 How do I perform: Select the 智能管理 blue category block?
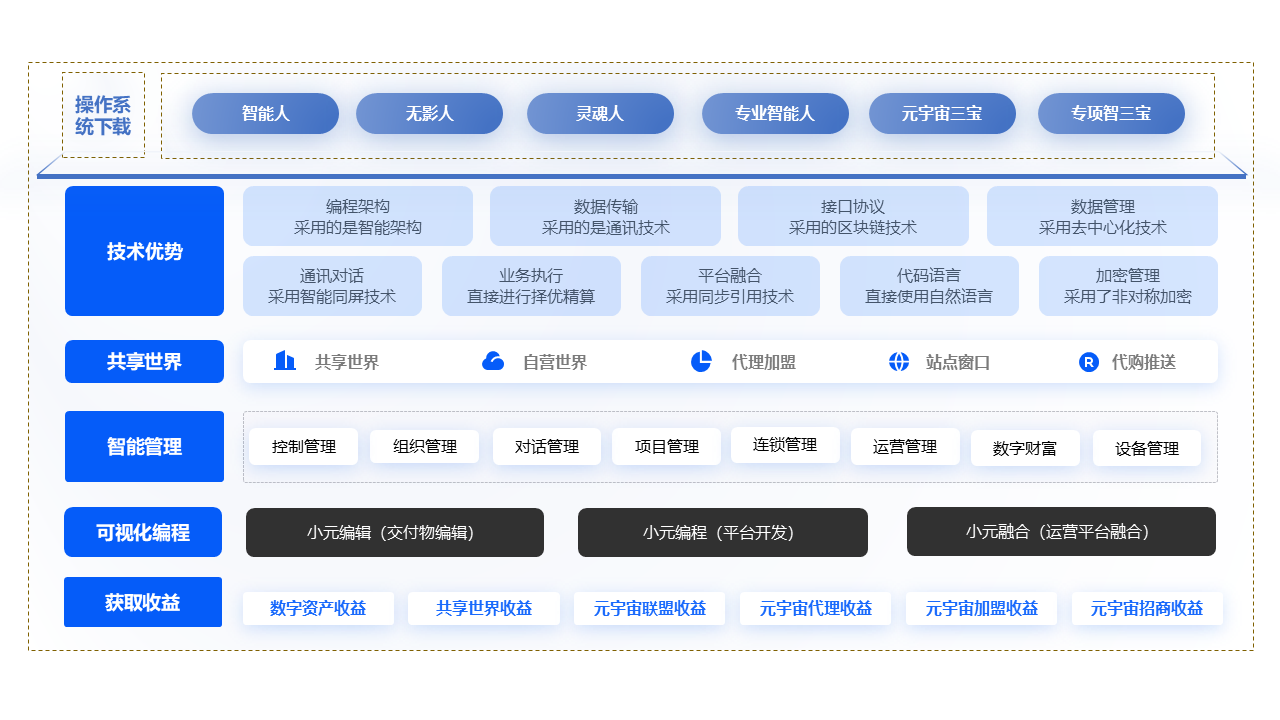pos(144,446)
